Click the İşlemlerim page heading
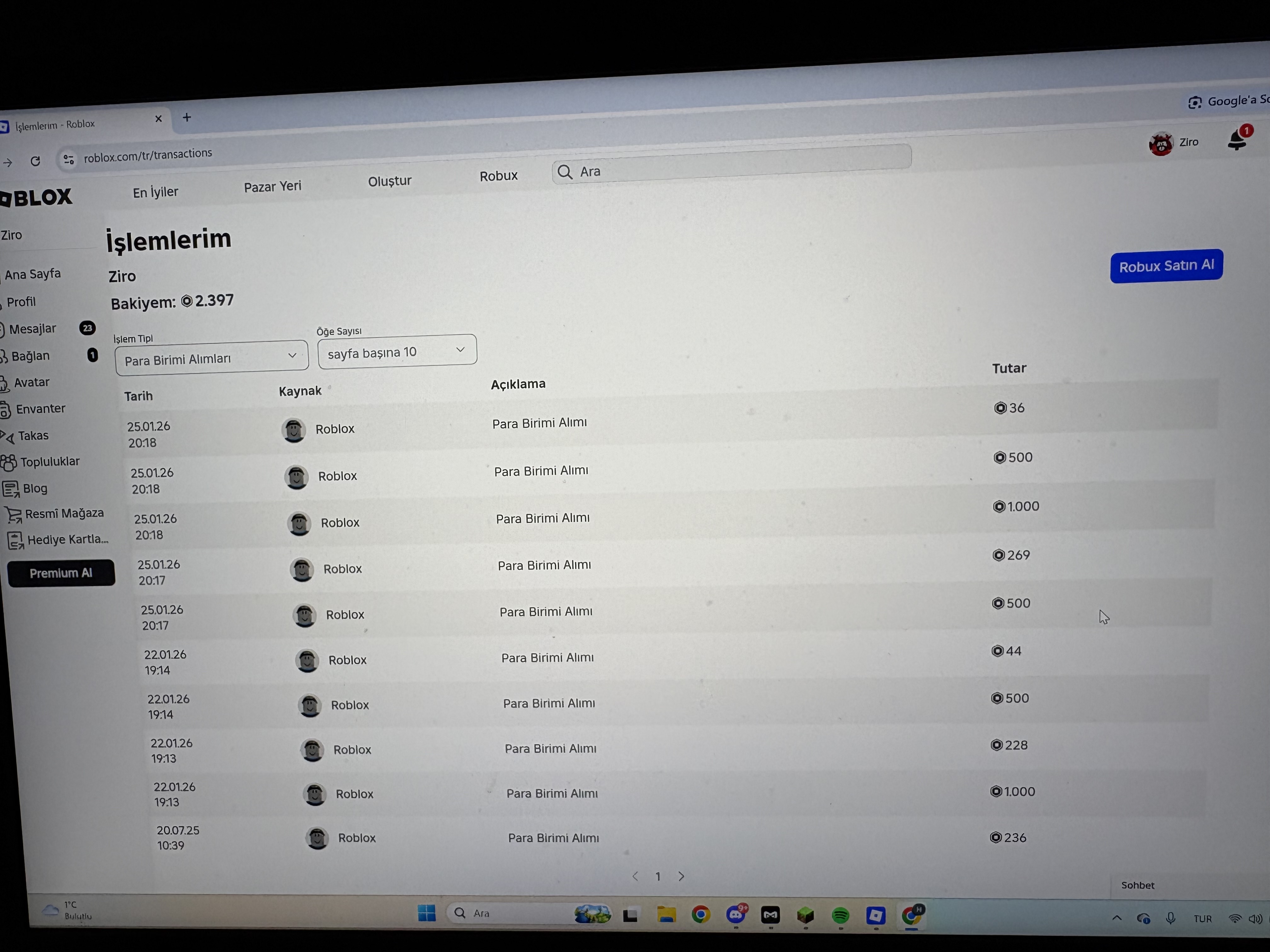Viewport: 1270px width, 952px height. (x=169, y=241)
